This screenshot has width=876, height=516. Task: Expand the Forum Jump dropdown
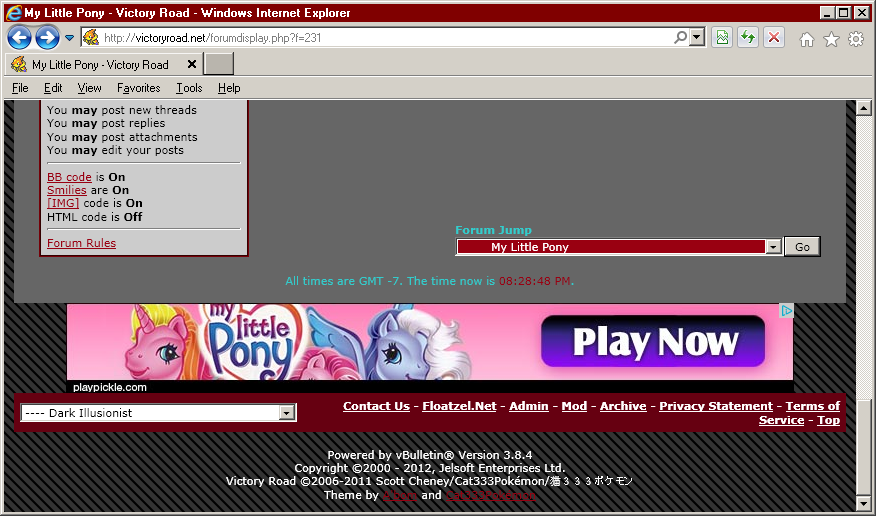click(x=773, y=247)
